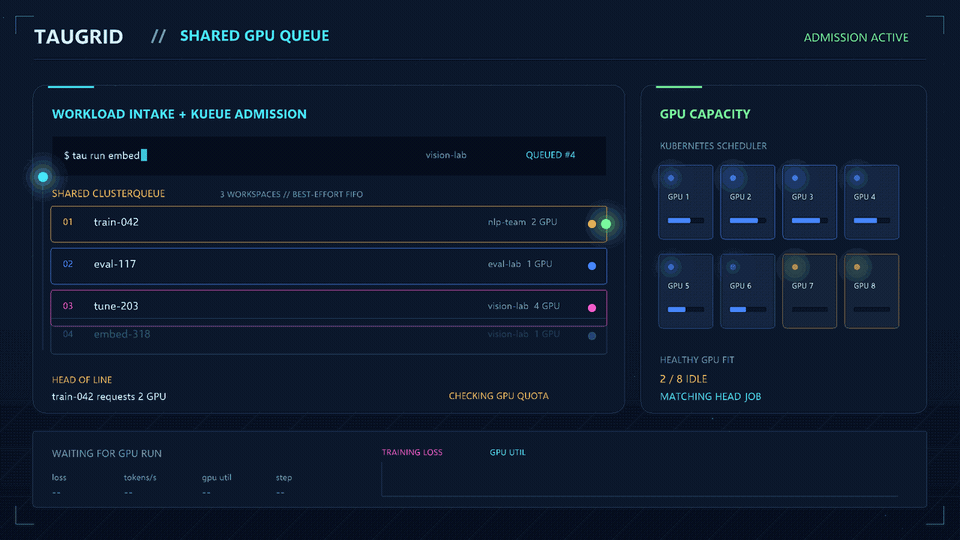The height and width of the screenshot is (540, 960).
Task: Click the tokens/s metric label
Action: pos(140,478)
